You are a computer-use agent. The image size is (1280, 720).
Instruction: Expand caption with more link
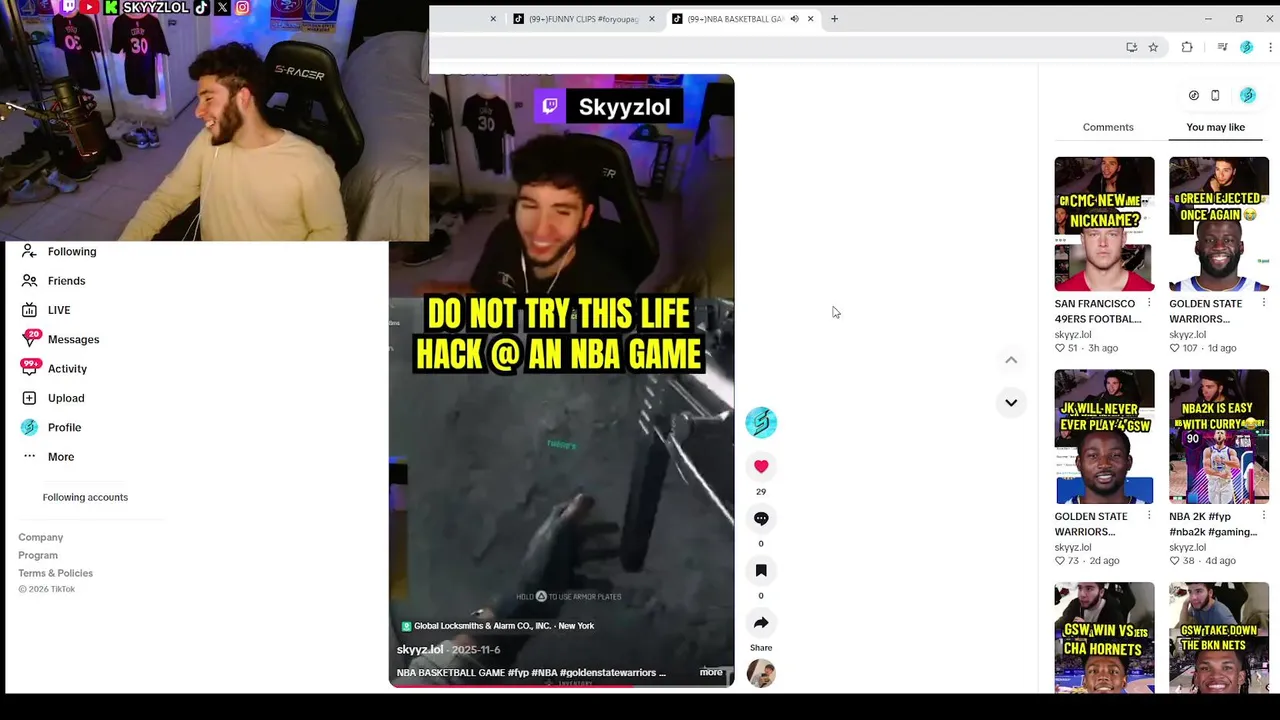(x=711, y=672)
